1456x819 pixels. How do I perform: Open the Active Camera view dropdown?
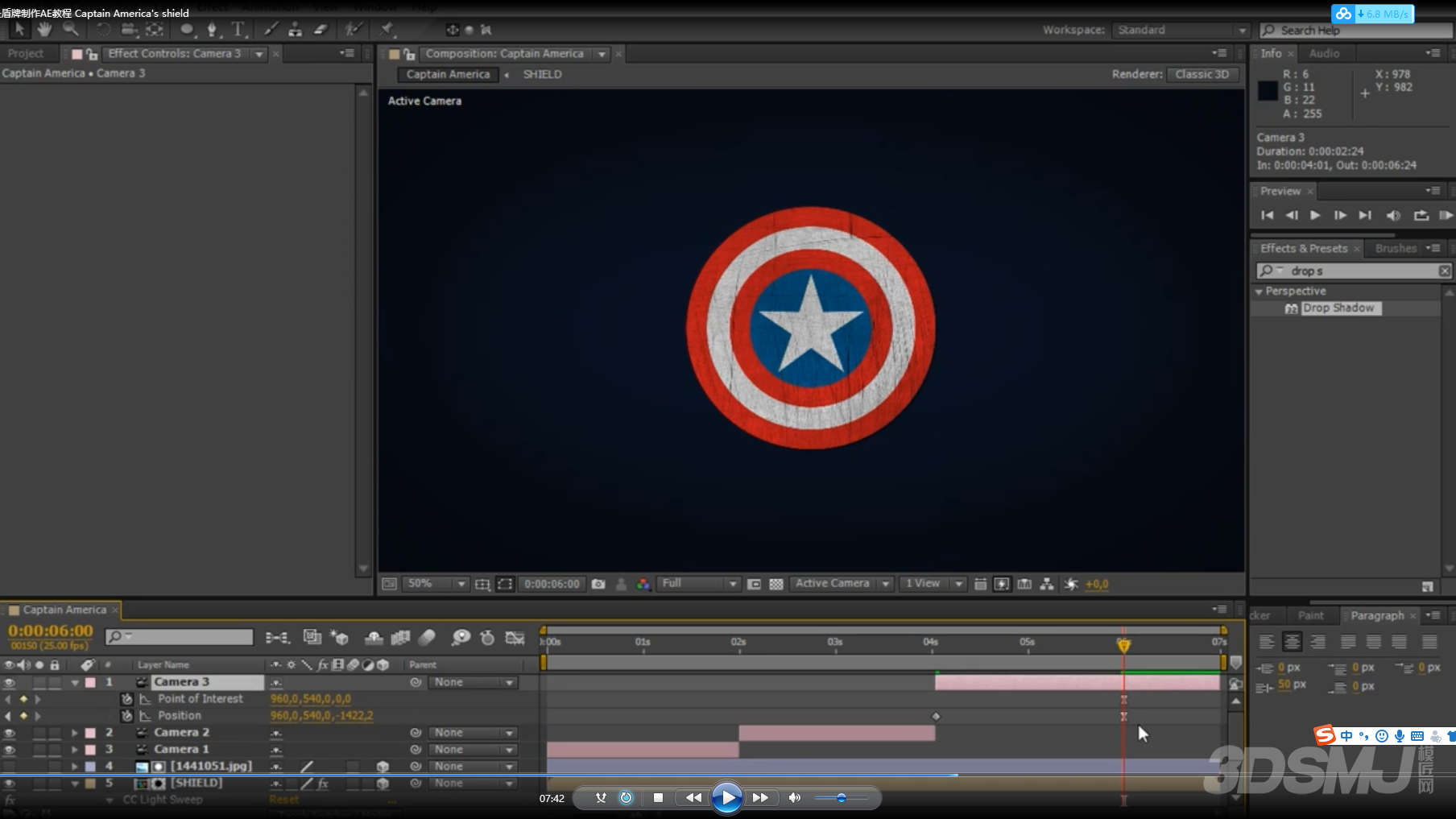click(x=842, y=584)
